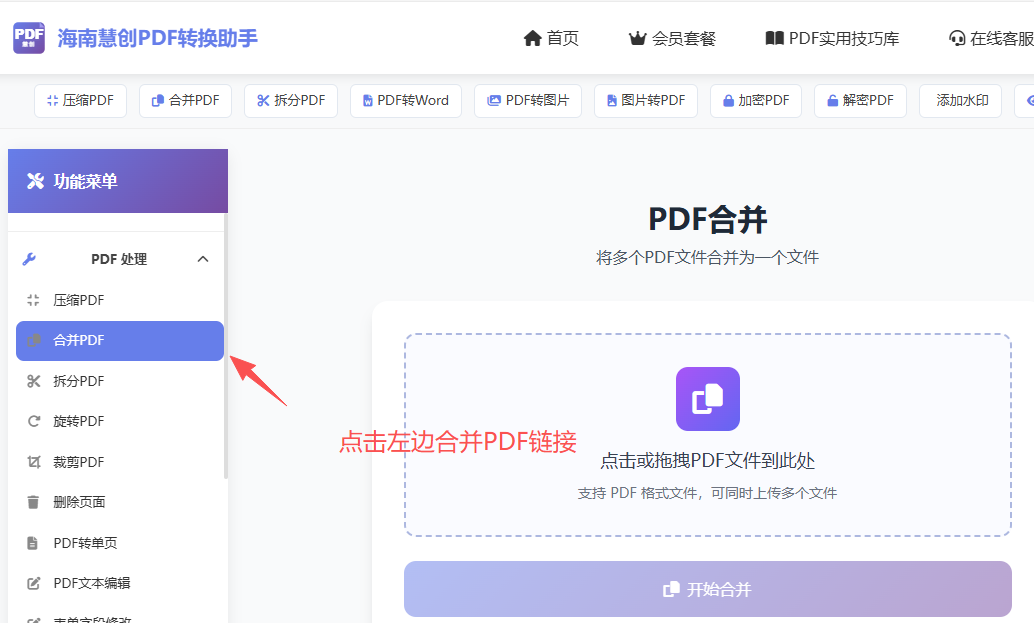Select 加密PDF in the top toolbar
1034x623 pixels.
click(756, 100)
